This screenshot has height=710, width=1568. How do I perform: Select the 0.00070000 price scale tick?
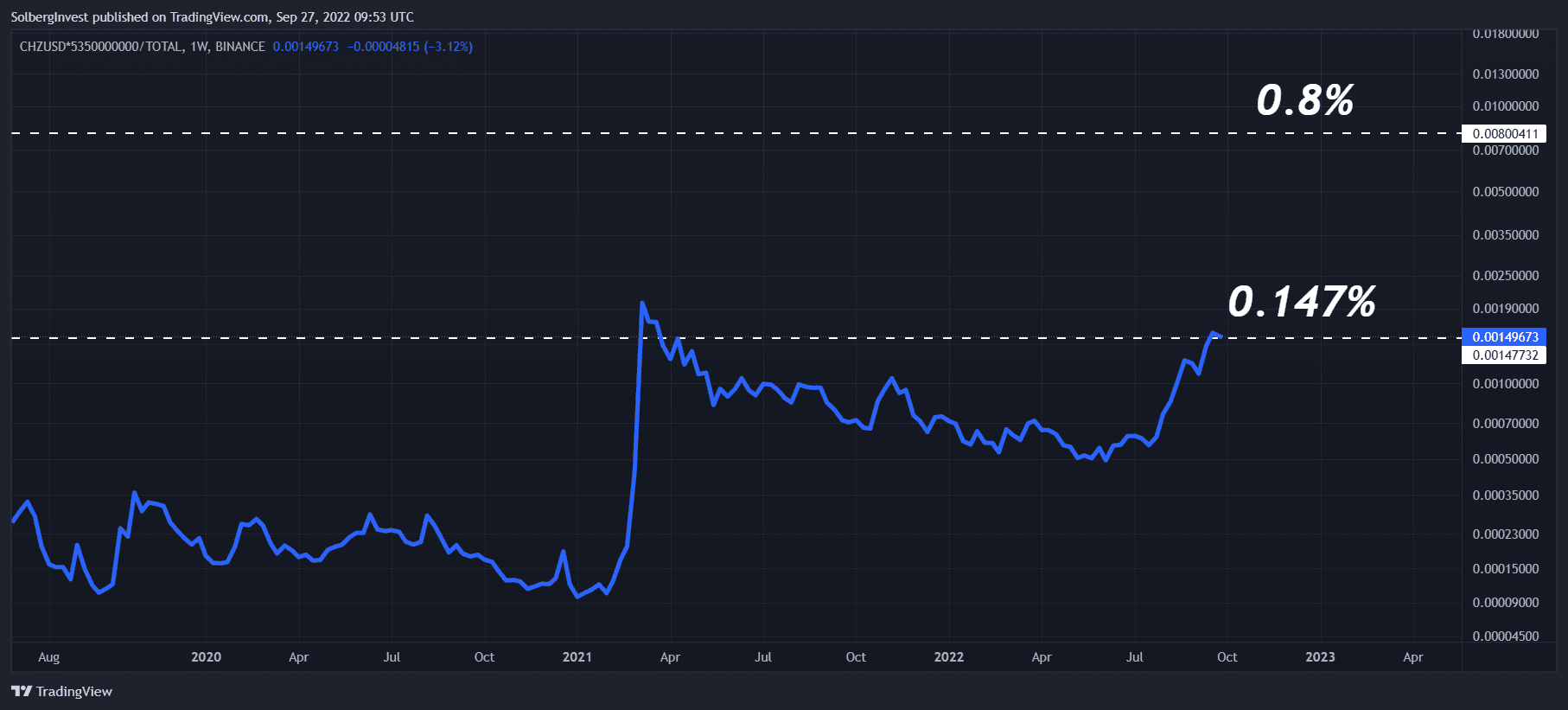[x=1506, y=424]
